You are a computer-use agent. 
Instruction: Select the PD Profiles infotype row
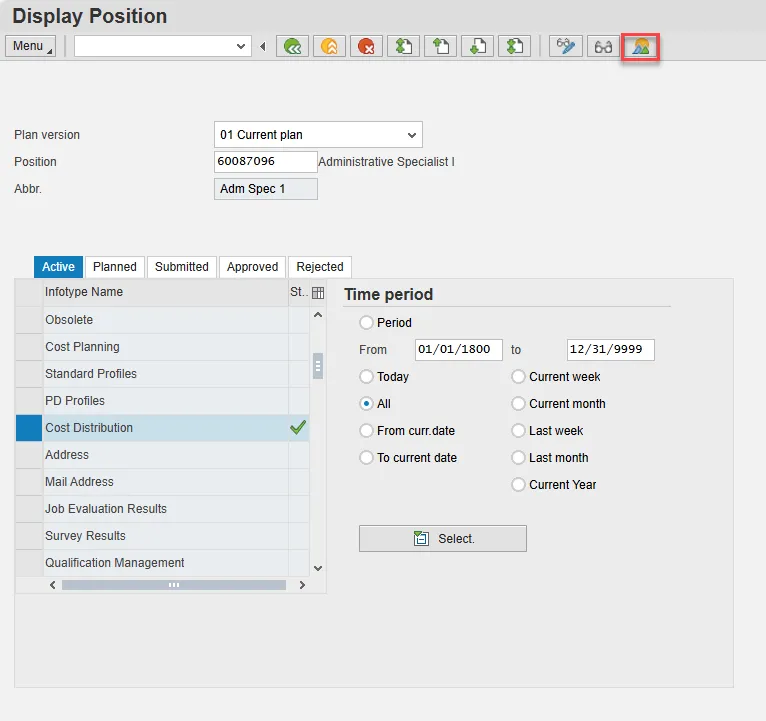pos(165,401)
